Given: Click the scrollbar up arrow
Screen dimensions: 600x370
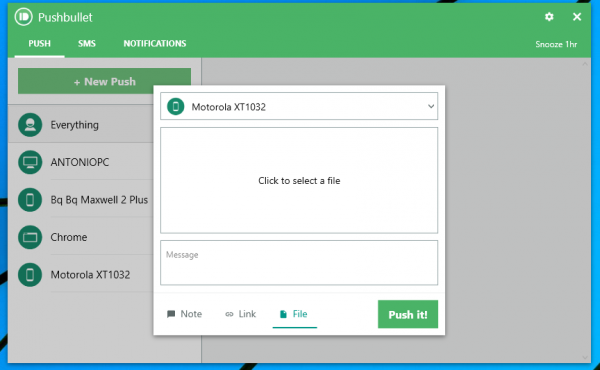Looking at the screenshot, I should click(x=585, y=64).
